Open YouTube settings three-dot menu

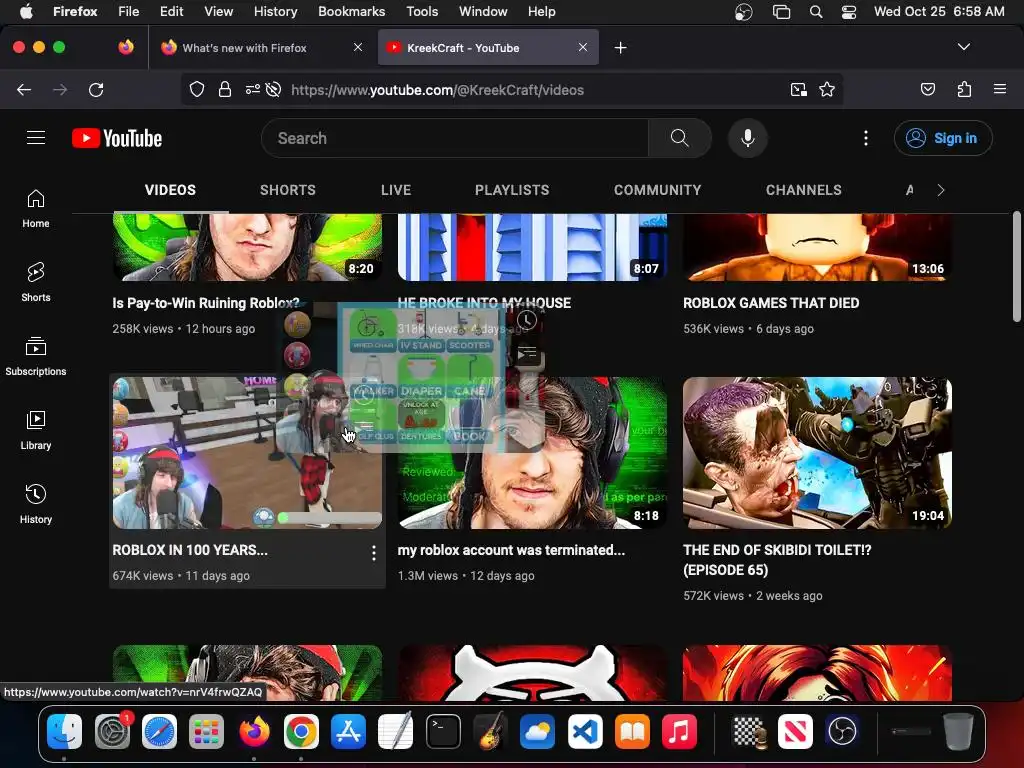tap(866, 138)
